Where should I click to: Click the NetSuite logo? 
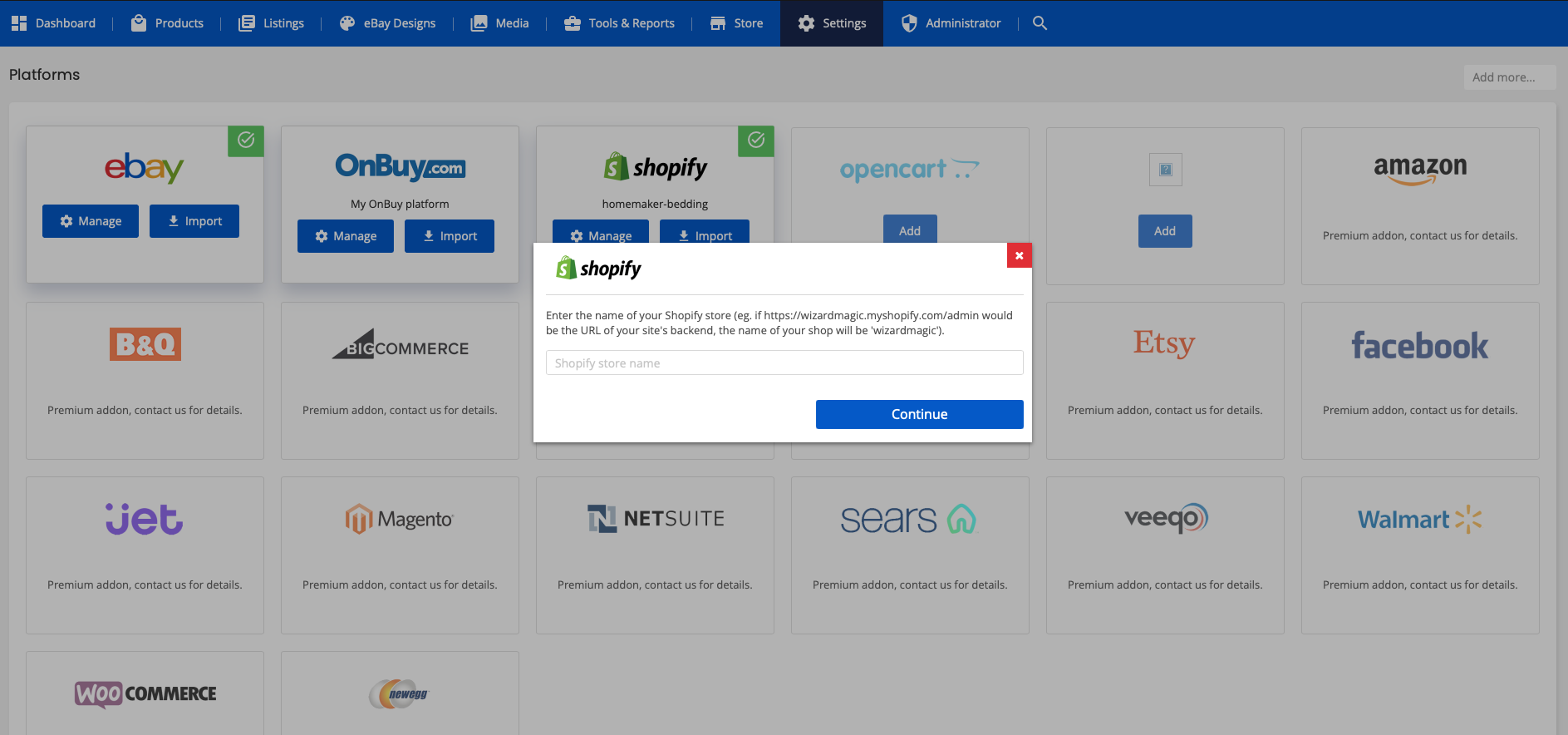656,519
